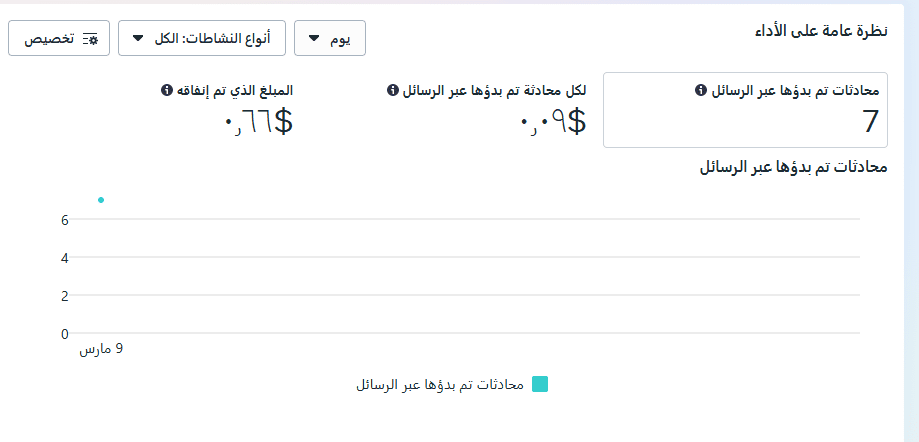Image resolution: width=919 pixels, height=442 pixels.
Task: Click info icon beside المبلغ الذي تم إنفاقه
Action: pos(166,90)
